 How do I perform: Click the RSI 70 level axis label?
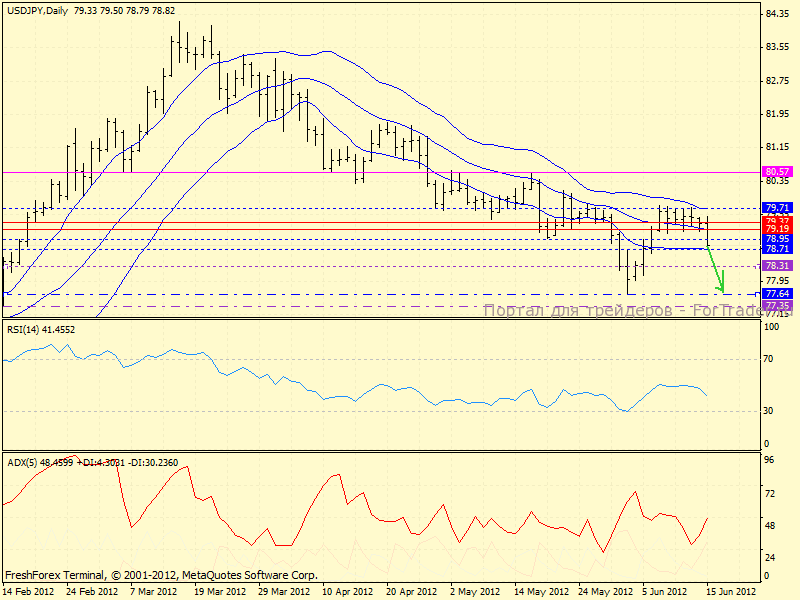pos(770,358)
